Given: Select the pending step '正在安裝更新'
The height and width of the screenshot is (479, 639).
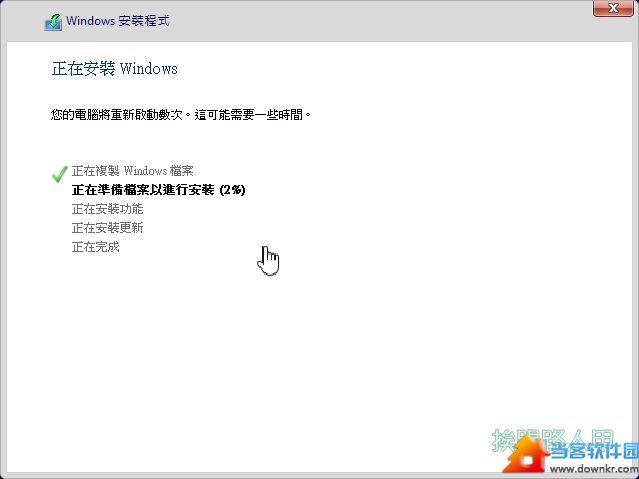Looking at the screenshot, I should [x=107, y=228].
